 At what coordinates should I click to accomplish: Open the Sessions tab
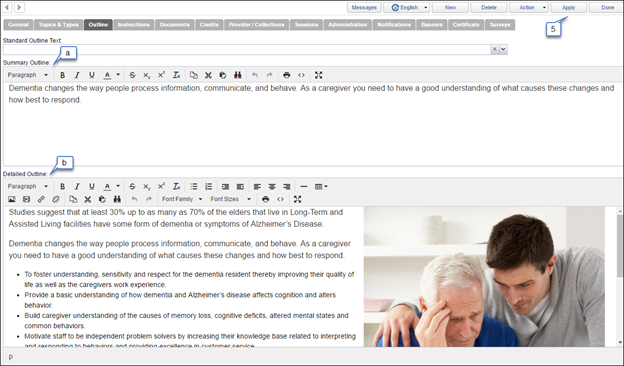[306, 25]
